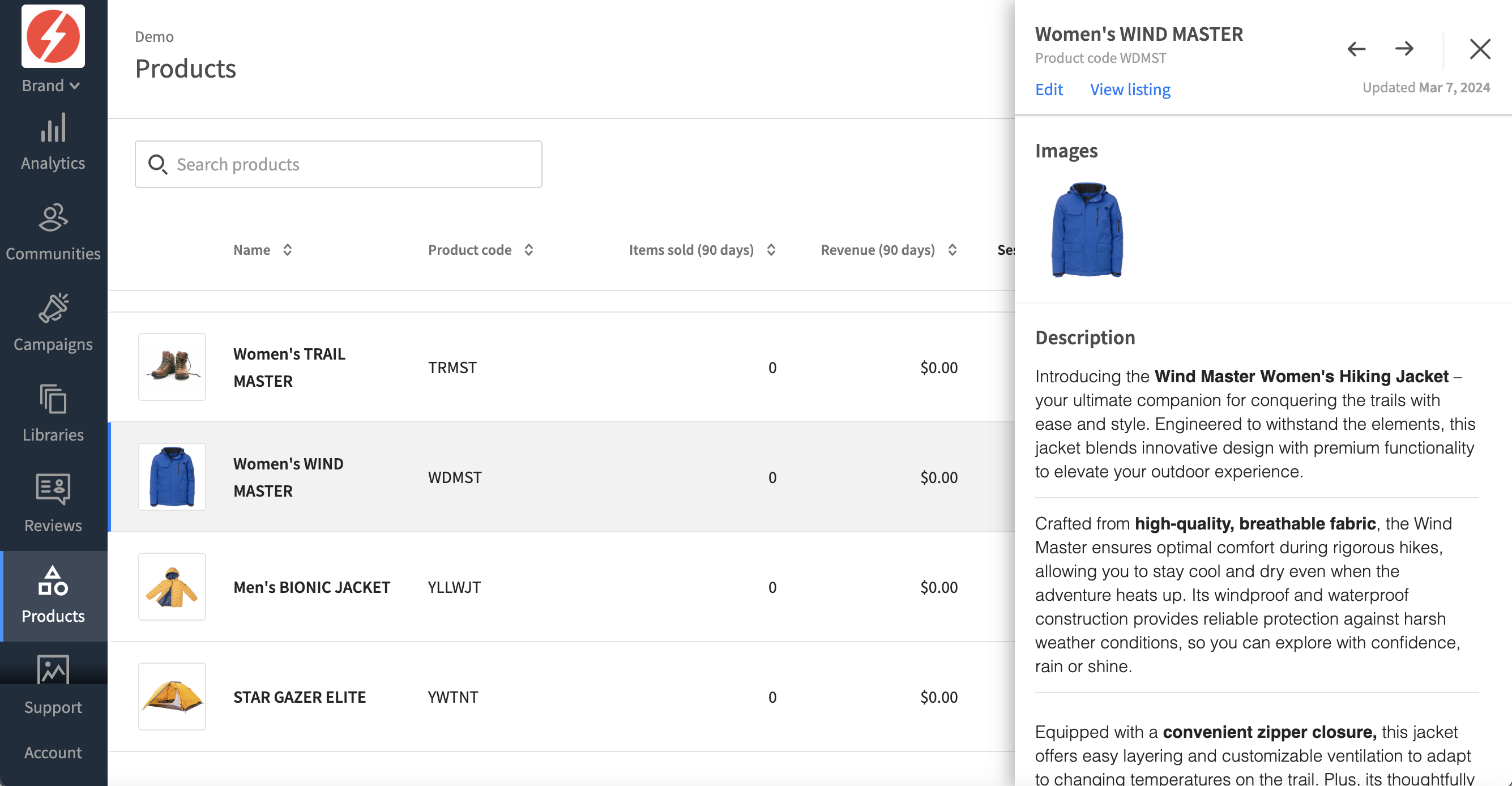Sort by Product code column
Image resolution: width=1512 pixels, height=786 pixels.
click(481, 250)
